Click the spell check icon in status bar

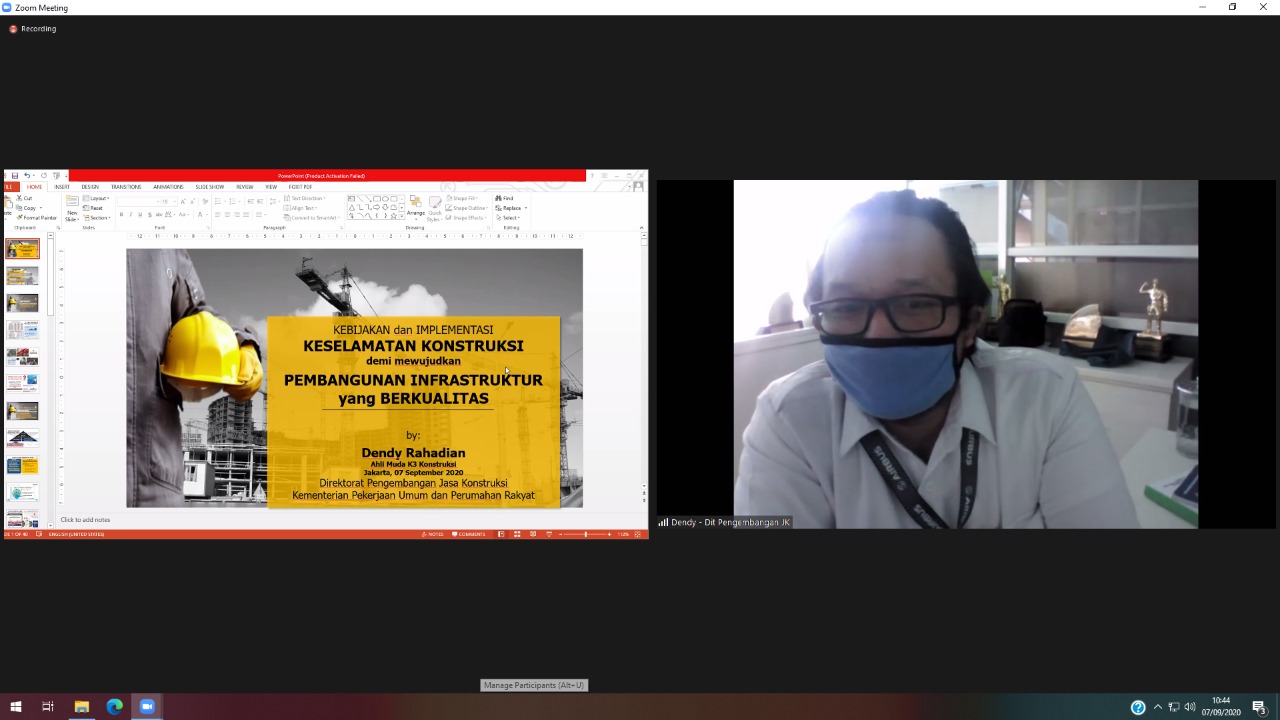point(39,534)
